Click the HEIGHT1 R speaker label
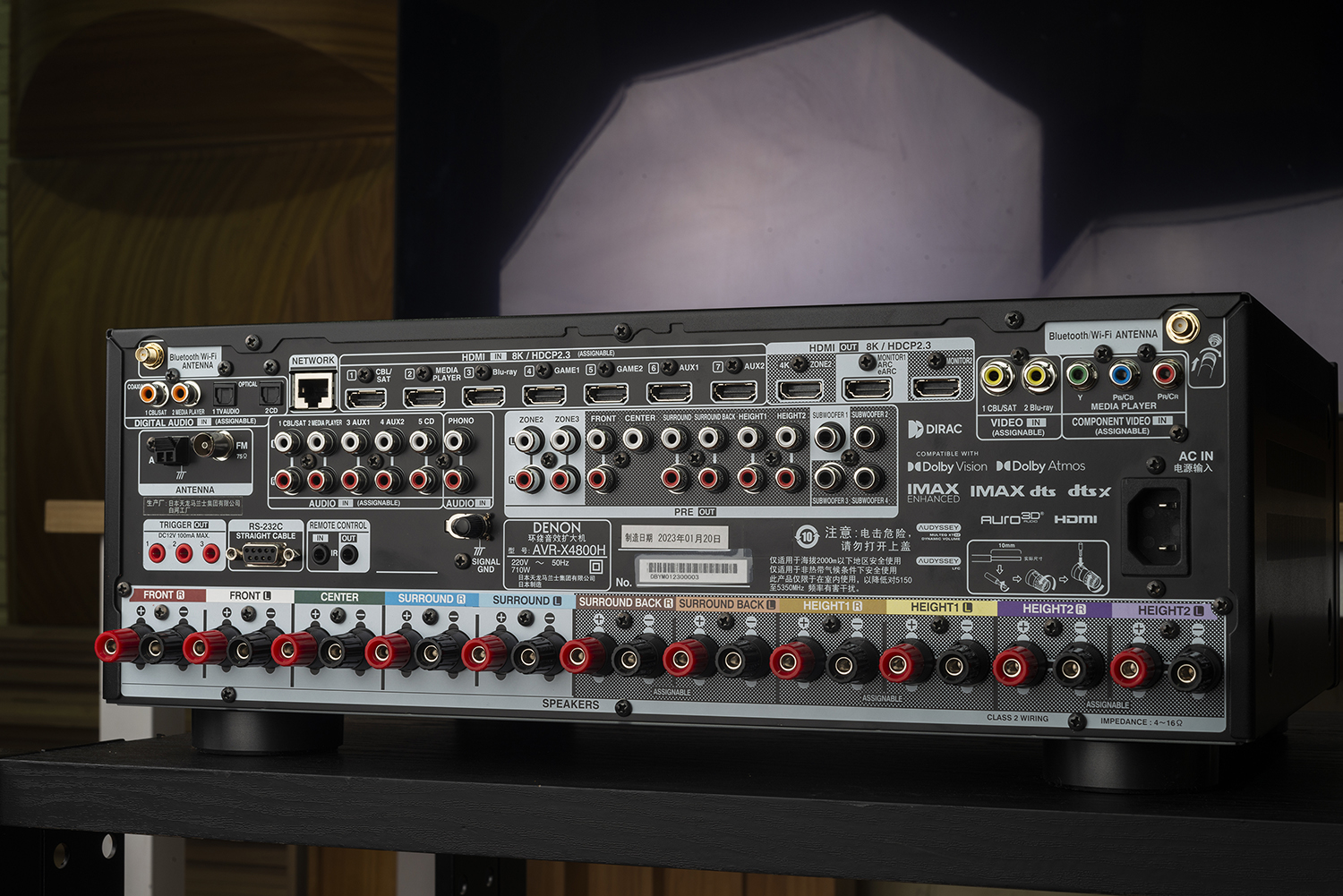The image size is (1343, 896). click(833, 606)
